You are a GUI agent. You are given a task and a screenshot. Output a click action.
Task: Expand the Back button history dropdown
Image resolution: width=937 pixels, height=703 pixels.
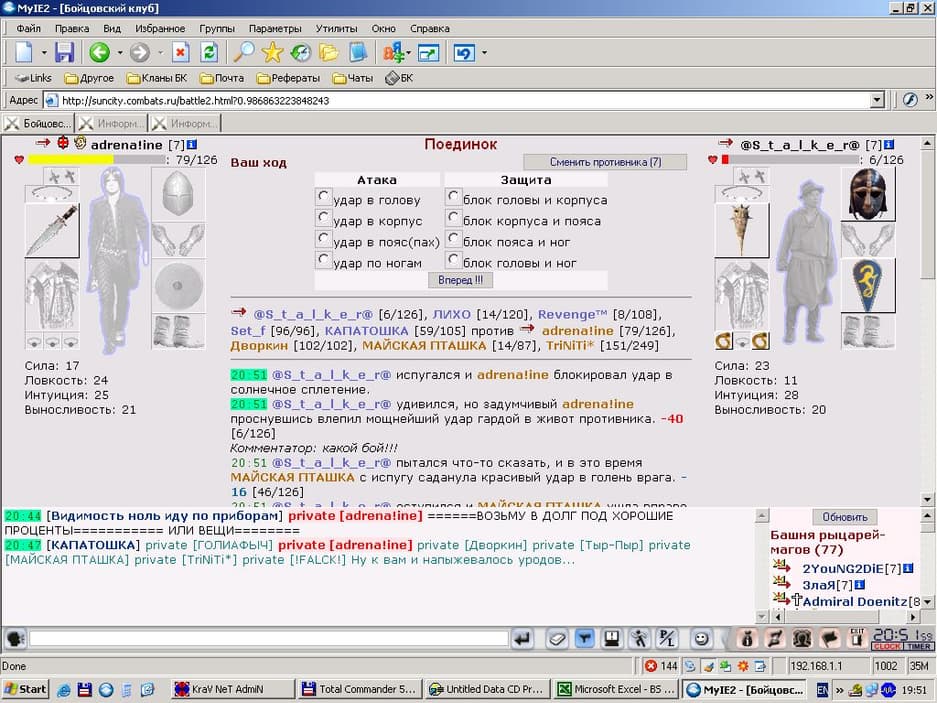point(120,53)
